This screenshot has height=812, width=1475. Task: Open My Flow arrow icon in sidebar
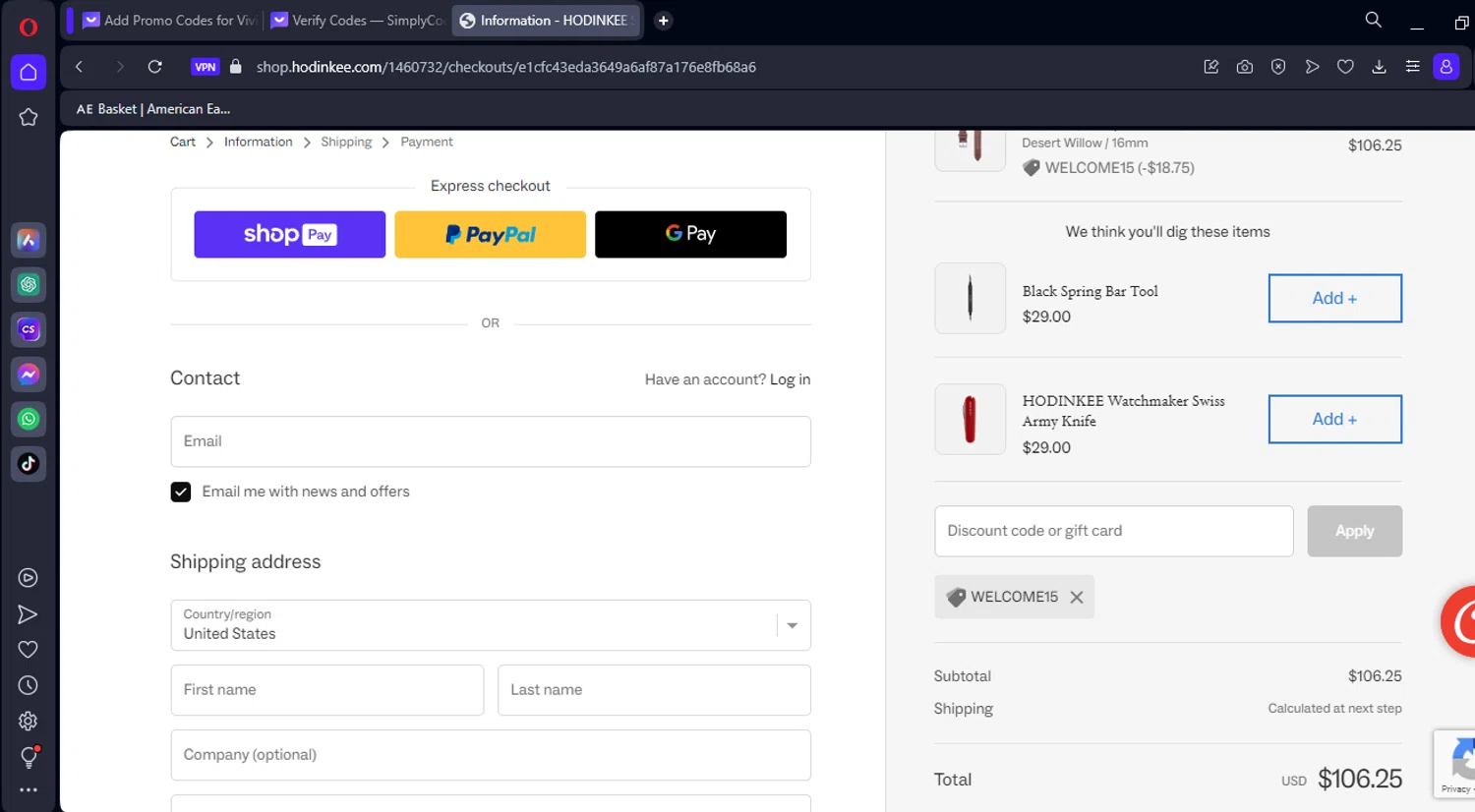(29, 614)
